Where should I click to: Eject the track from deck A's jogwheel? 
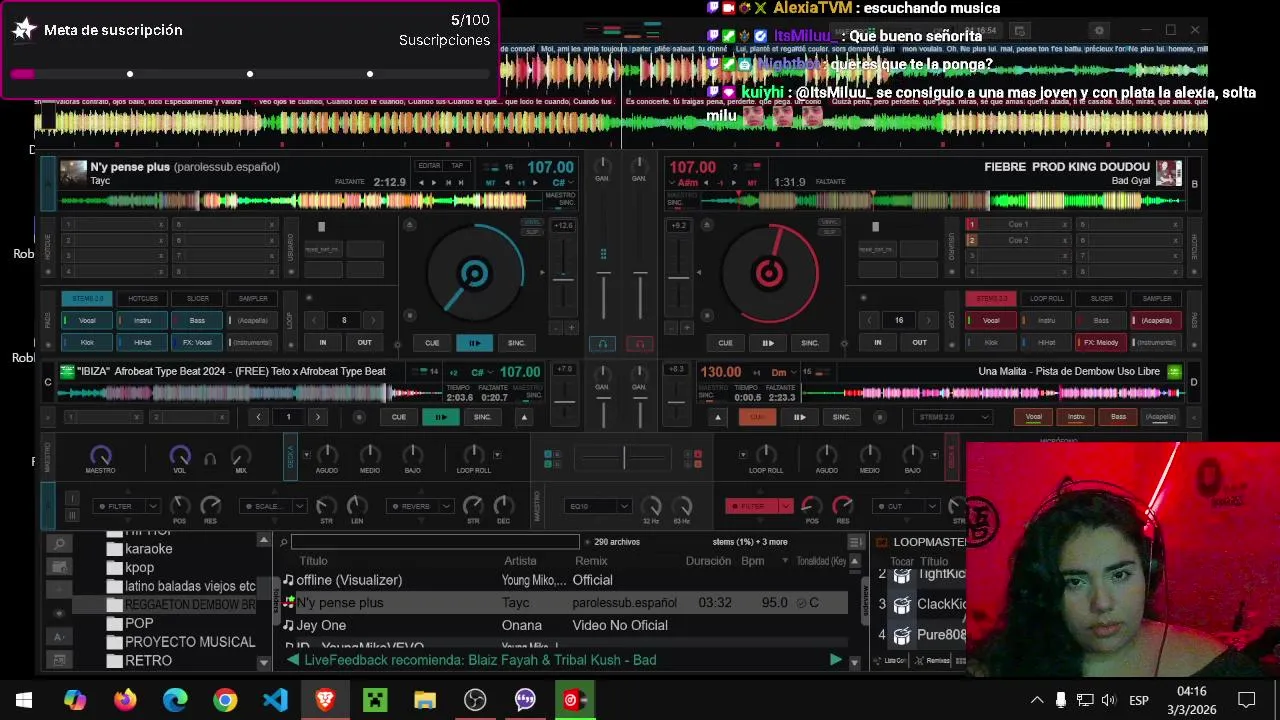[x=409, y=225]
